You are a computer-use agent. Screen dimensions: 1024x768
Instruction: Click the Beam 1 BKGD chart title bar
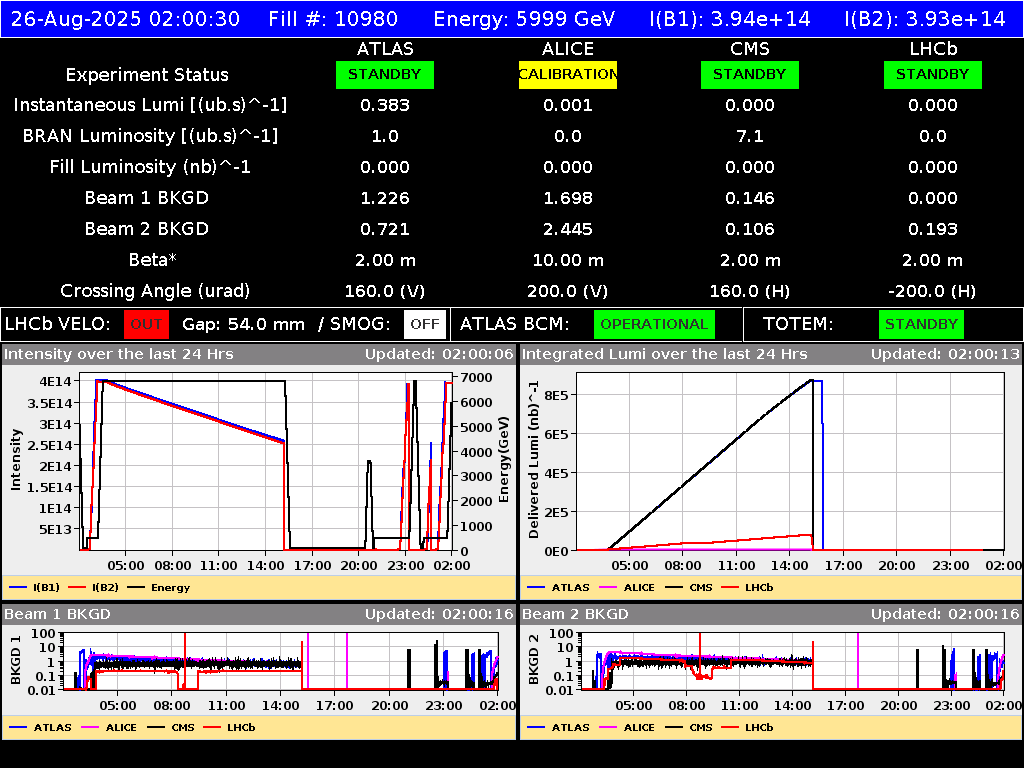click(x=259, y=614)
